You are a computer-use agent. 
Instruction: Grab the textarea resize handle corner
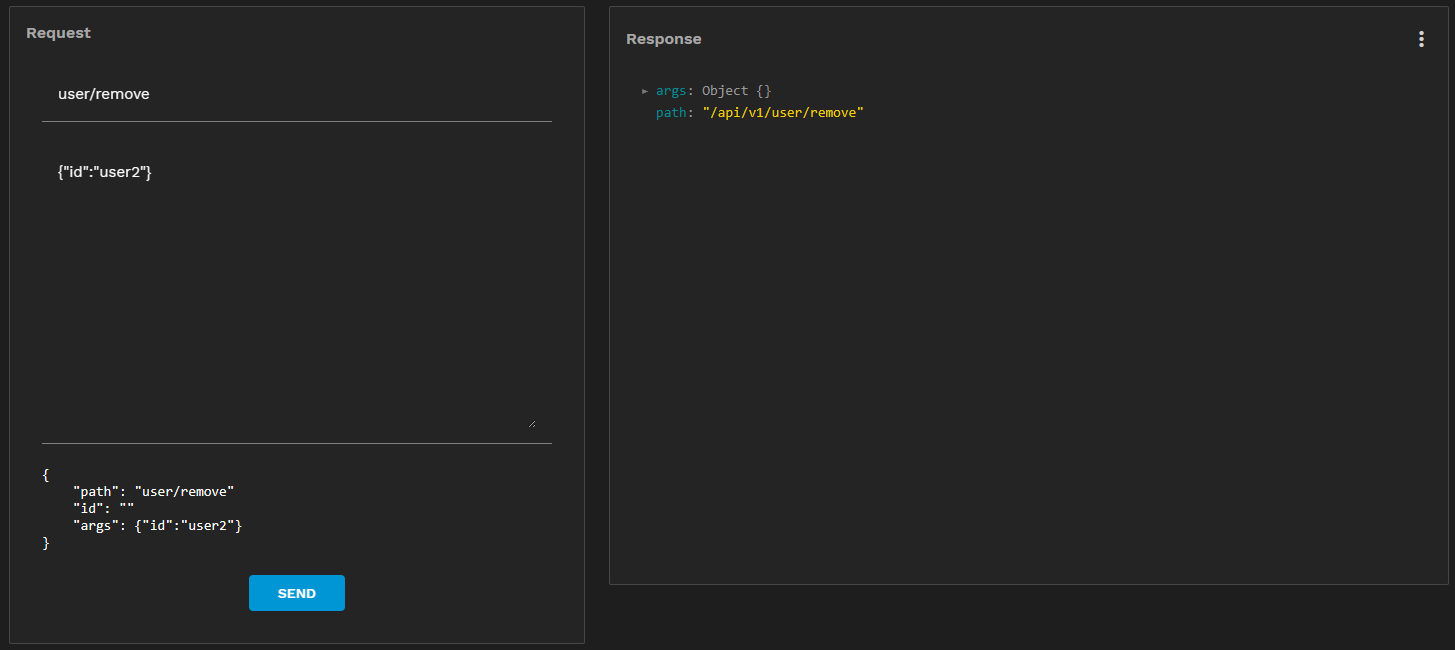531,423
